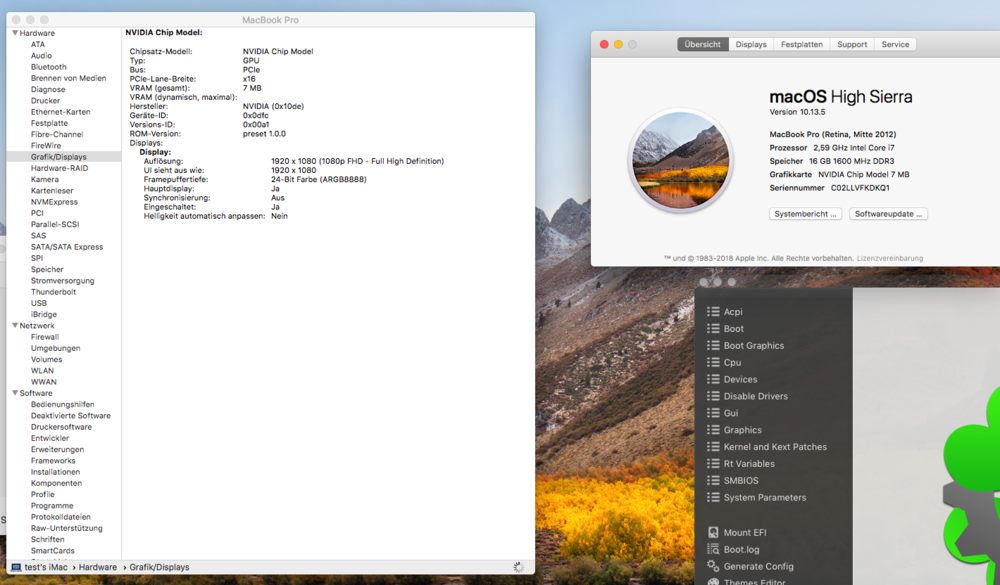
Task: Click the Generate Config gears icon
Action: [x=713, y=566]
